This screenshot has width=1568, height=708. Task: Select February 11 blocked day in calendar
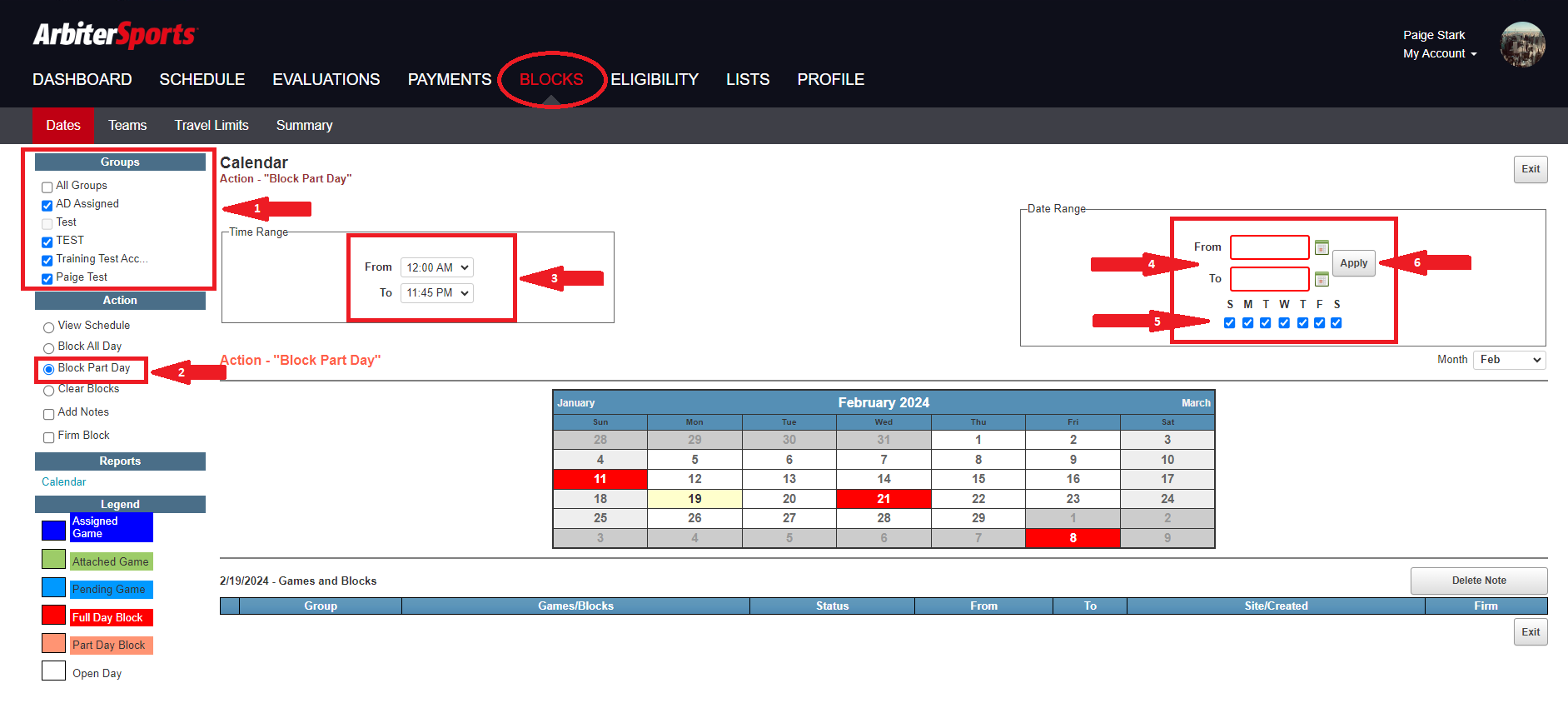coord(600,479)
